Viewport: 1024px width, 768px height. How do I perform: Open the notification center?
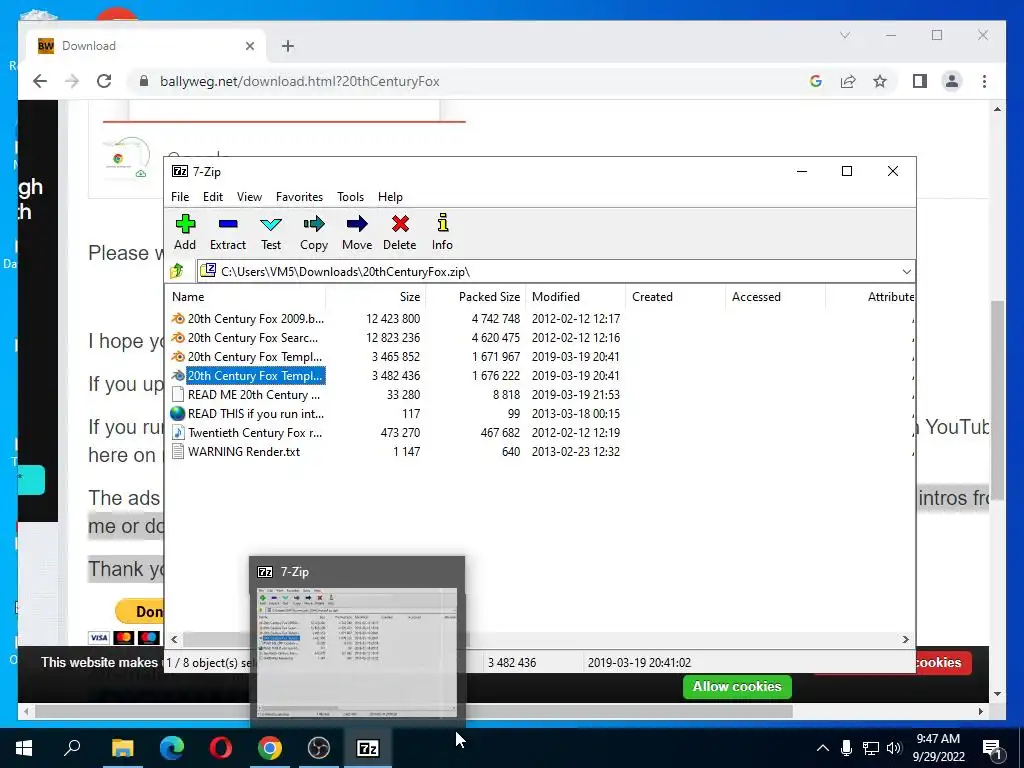[992, 748]
